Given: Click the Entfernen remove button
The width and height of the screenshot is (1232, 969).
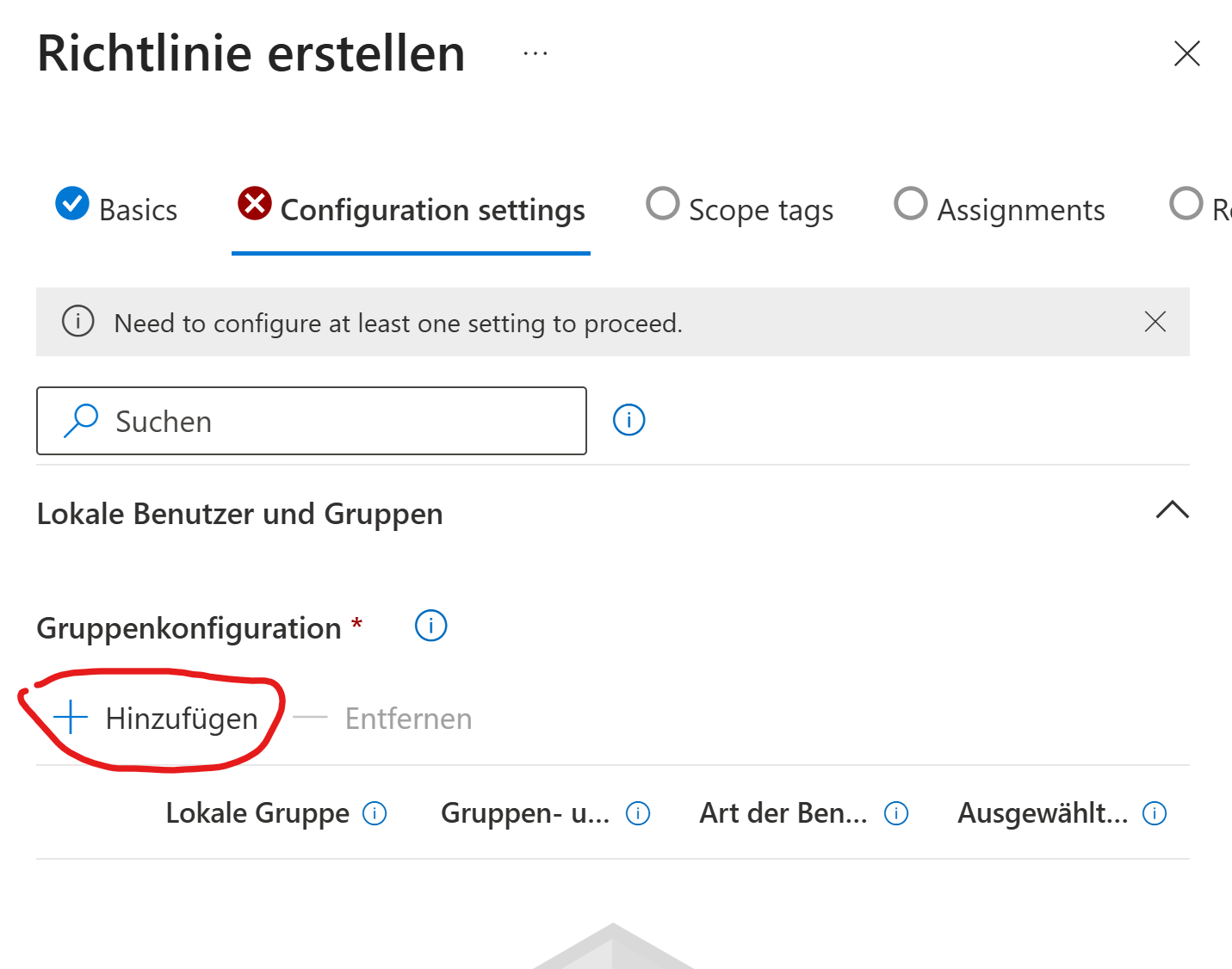Looking at the screenshot, I should click(x=384, y=718).
